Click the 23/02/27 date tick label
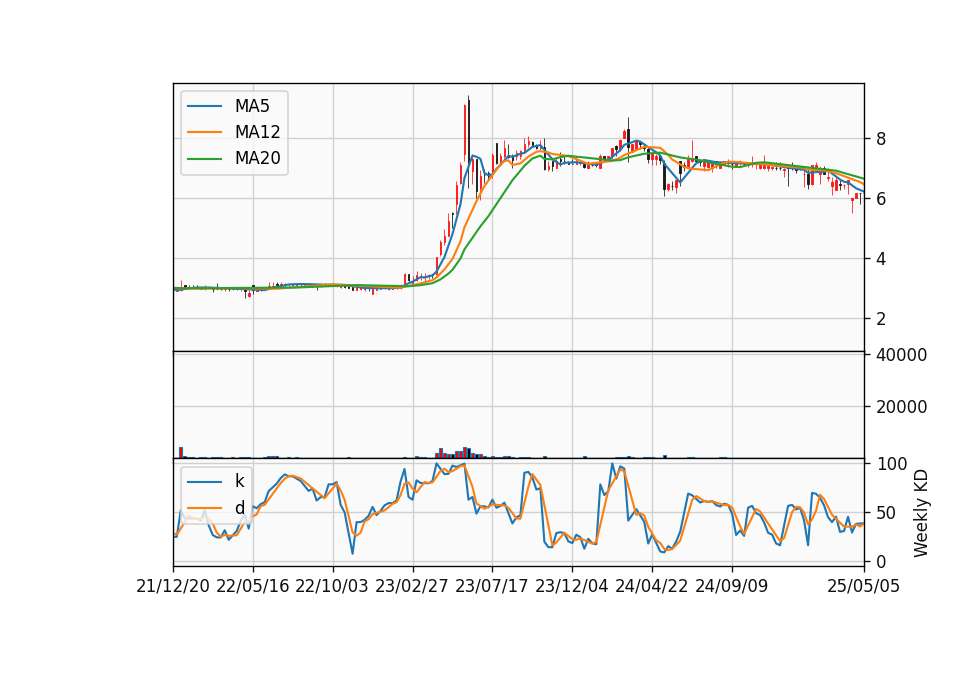Screen dimensions: 960x690 click(412, 586)
